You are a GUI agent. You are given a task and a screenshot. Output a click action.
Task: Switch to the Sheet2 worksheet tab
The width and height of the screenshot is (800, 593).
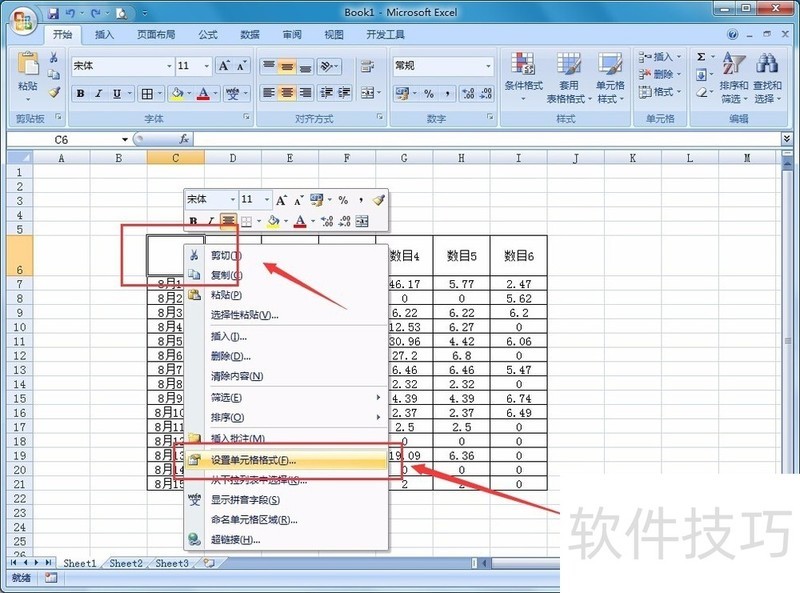(x=126, y=563)
